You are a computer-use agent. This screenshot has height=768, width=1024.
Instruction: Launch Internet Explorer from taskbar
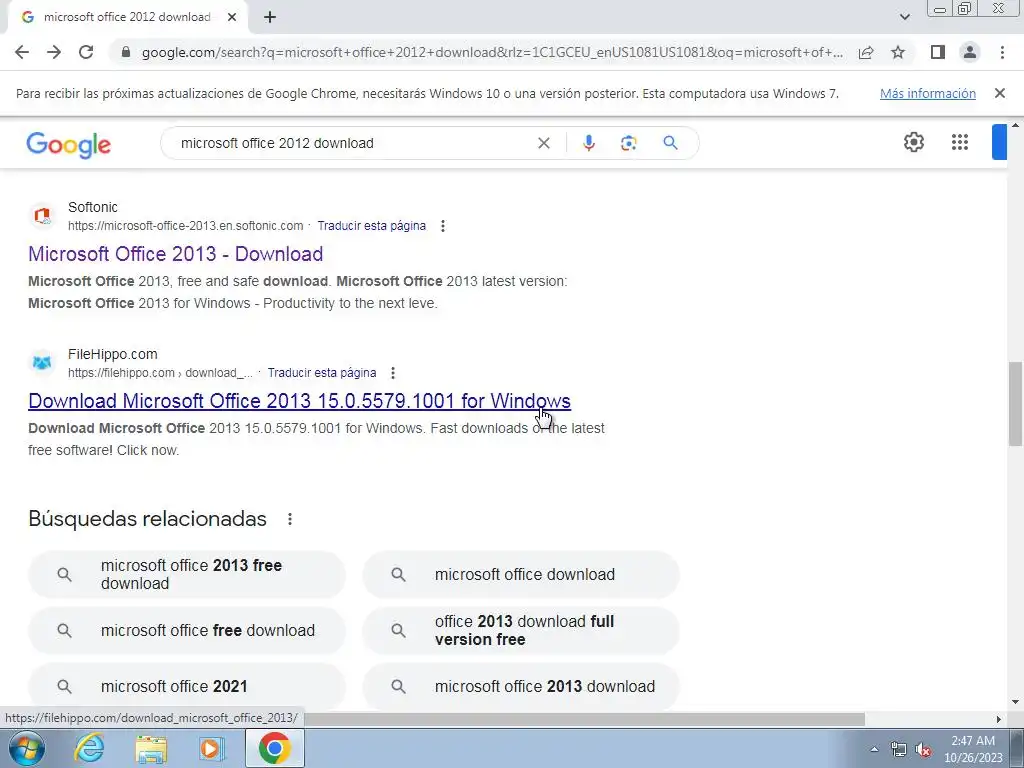pyautogui.click(x=89, y=748)
